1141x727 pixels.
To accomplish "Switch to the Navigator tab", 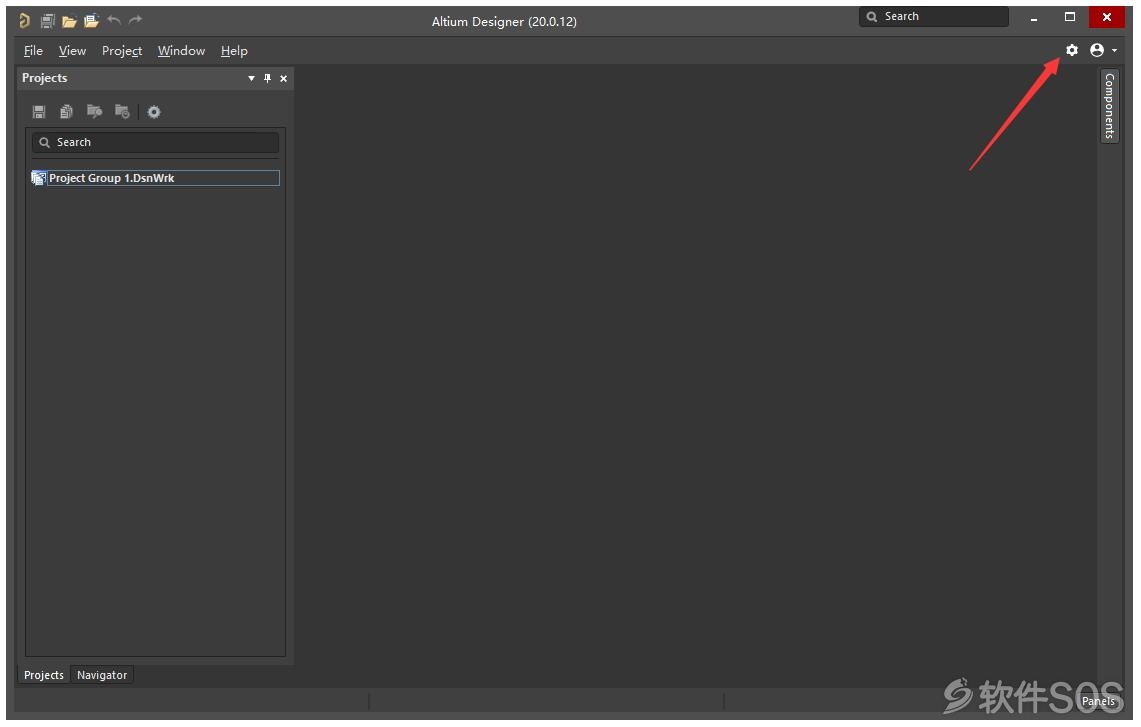I will pos(102,675).
